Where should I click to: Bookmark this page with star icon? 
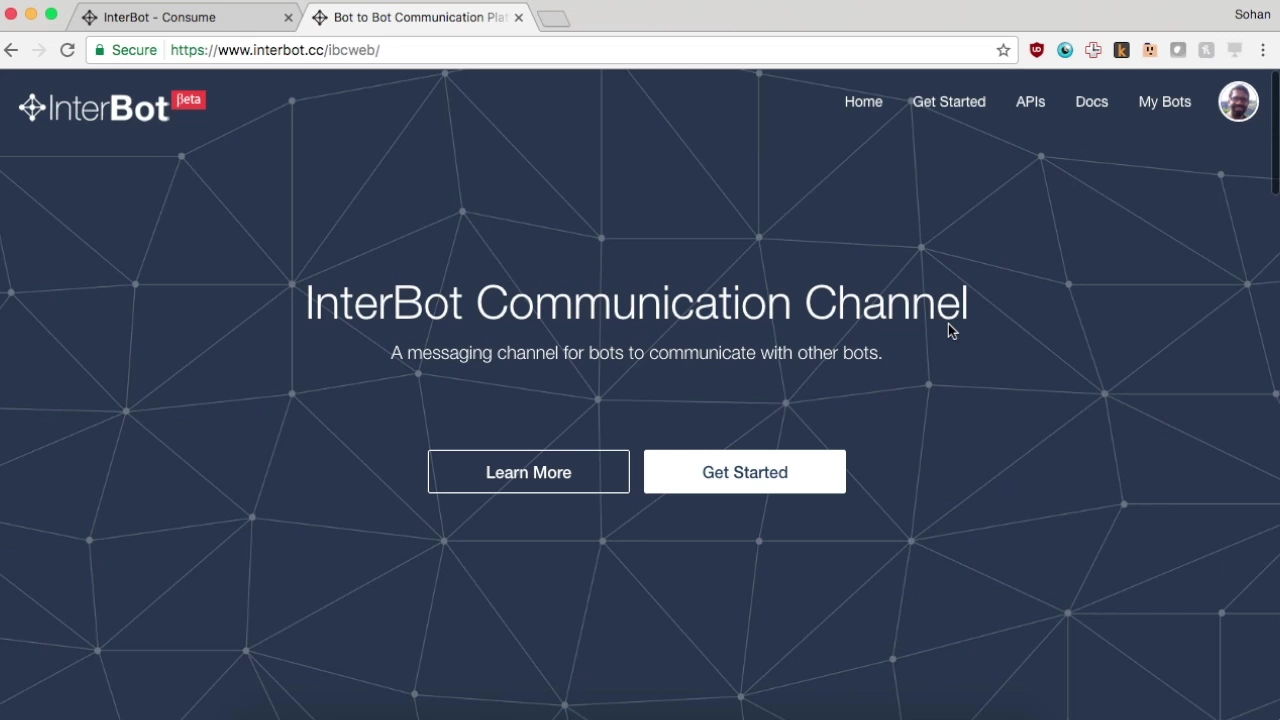[1003, 50]
